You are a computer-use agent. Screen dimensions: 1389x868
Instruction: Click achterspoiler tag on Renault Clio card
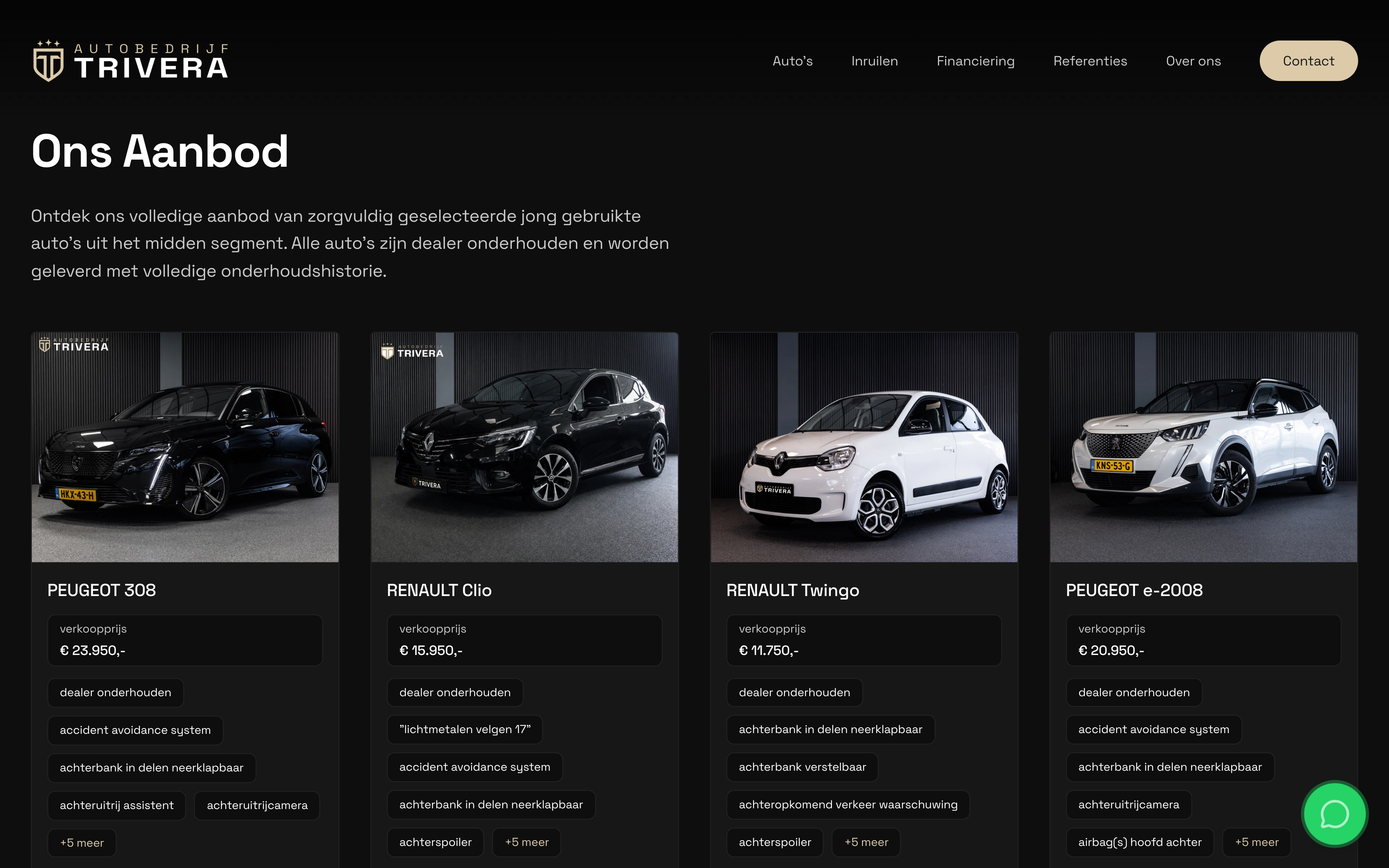coord(436,842)
